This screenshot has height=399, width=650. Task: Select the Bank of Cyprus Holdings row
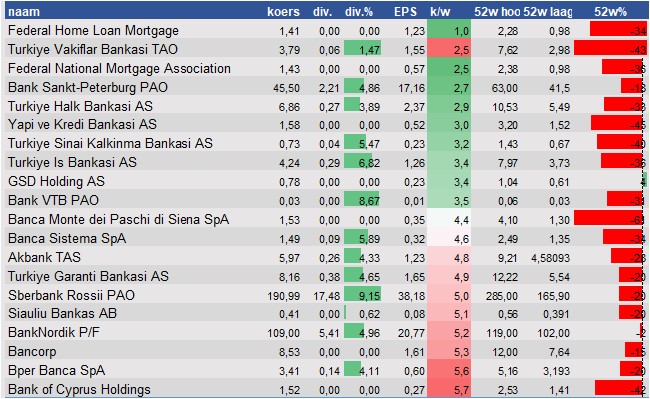tap(325, 389)
